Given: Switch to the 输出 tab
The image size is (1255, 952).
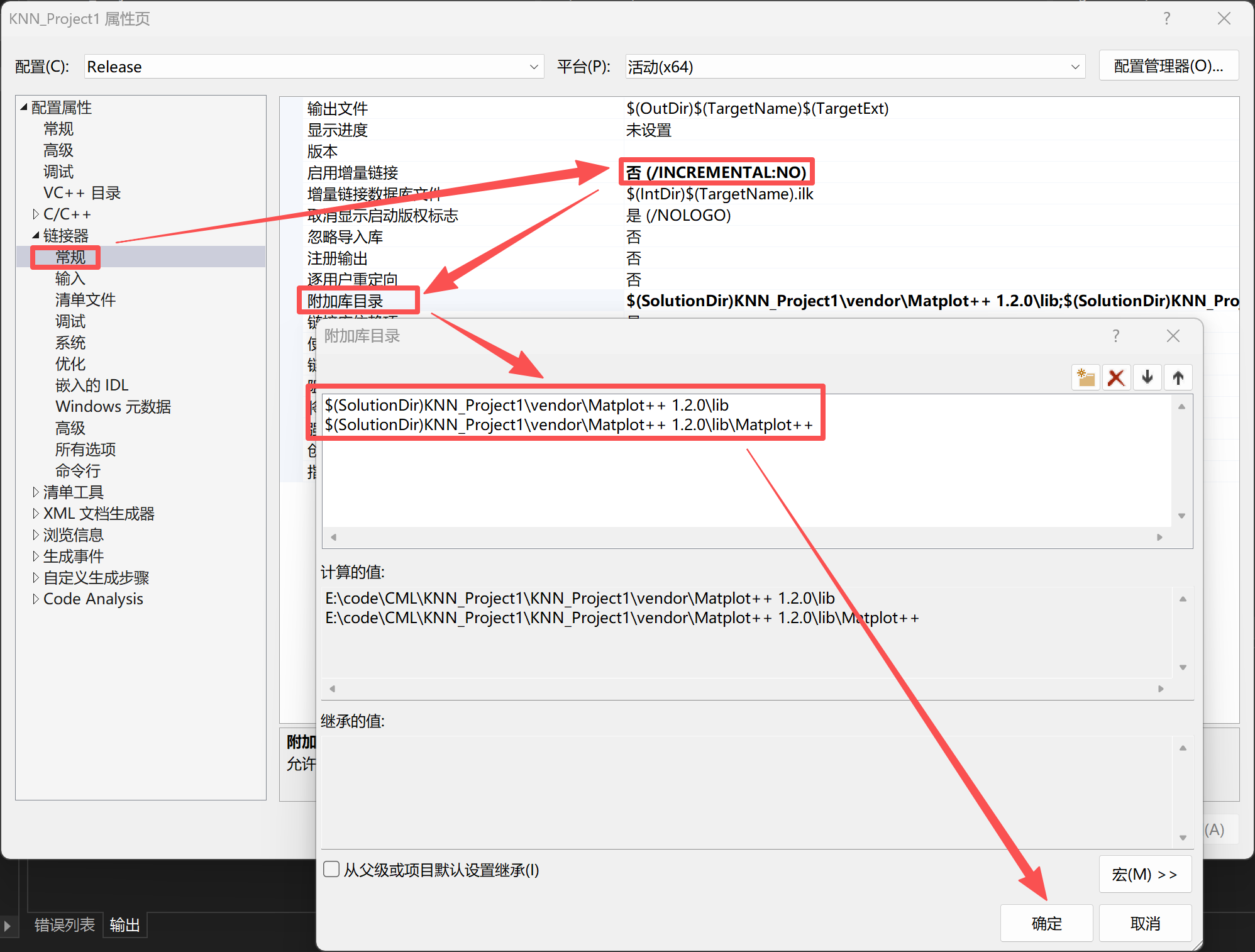Looking at the screenshot, I should tap(124, 925).
